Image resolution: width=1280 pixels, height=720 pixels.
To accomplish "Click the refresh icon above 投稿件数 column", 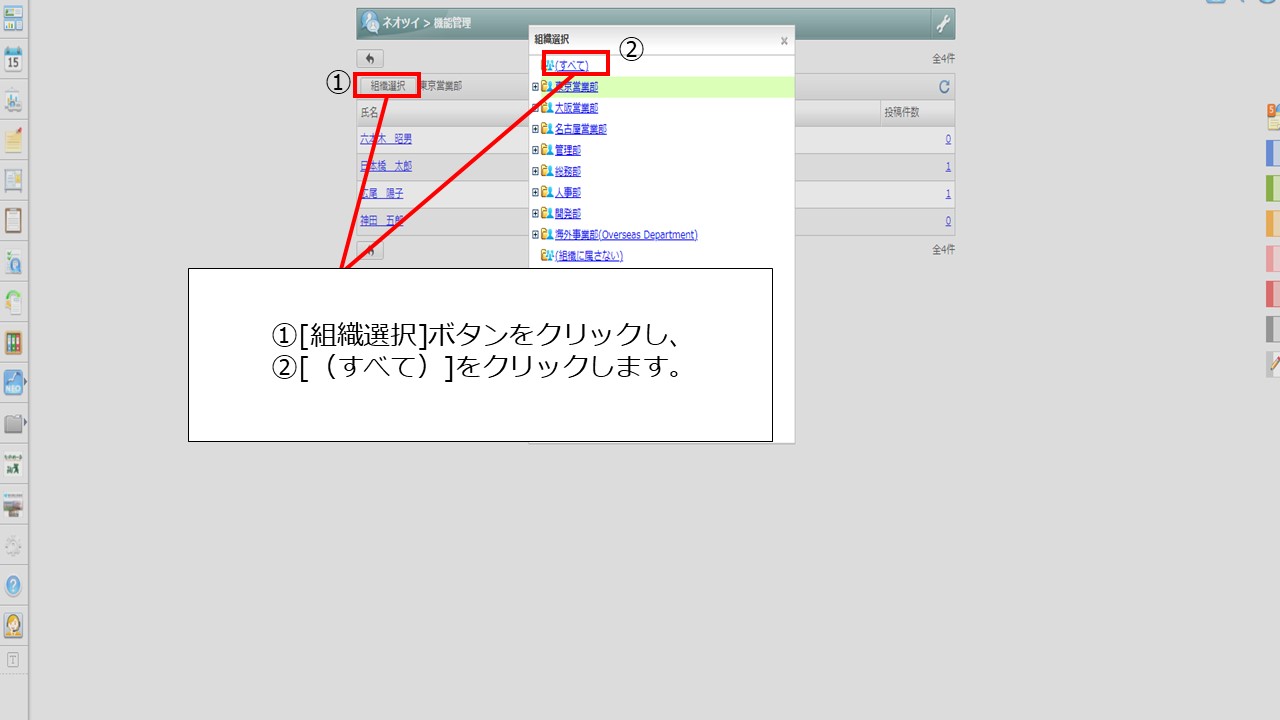I will tap(944, 87).
